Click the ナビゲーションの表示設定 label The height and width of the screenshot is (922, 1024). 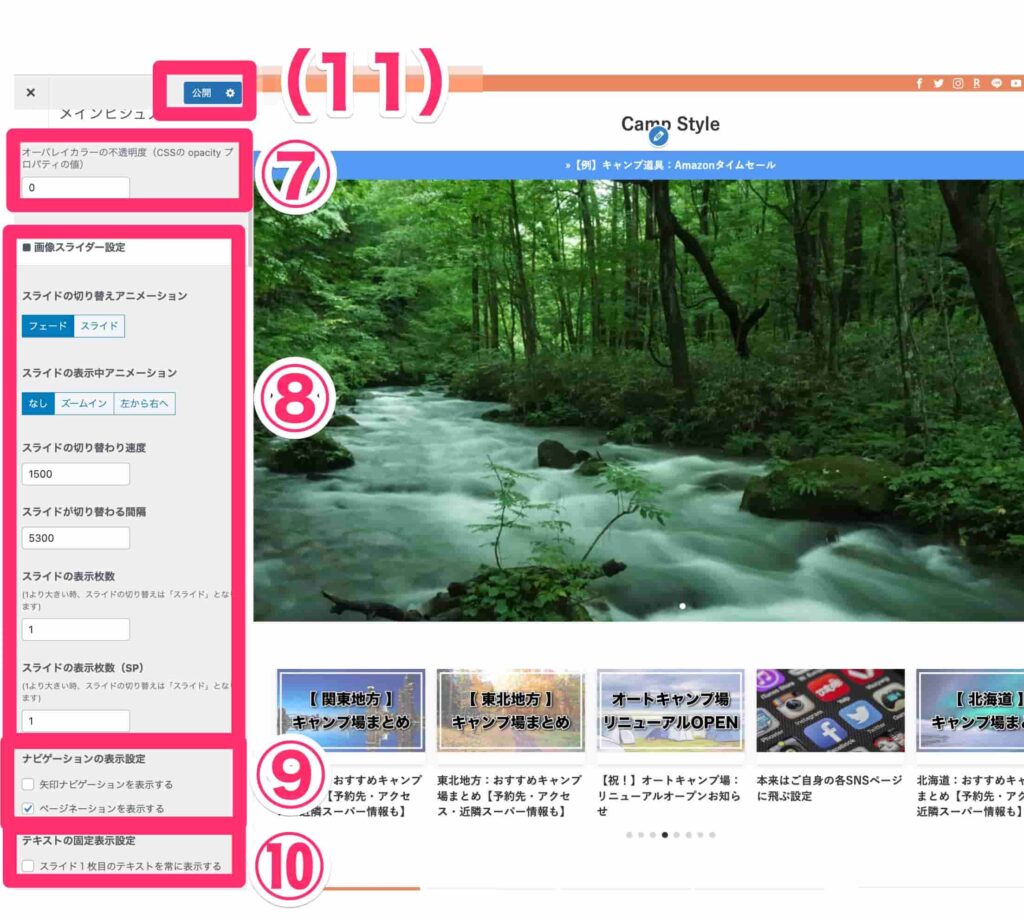[84, 759]
